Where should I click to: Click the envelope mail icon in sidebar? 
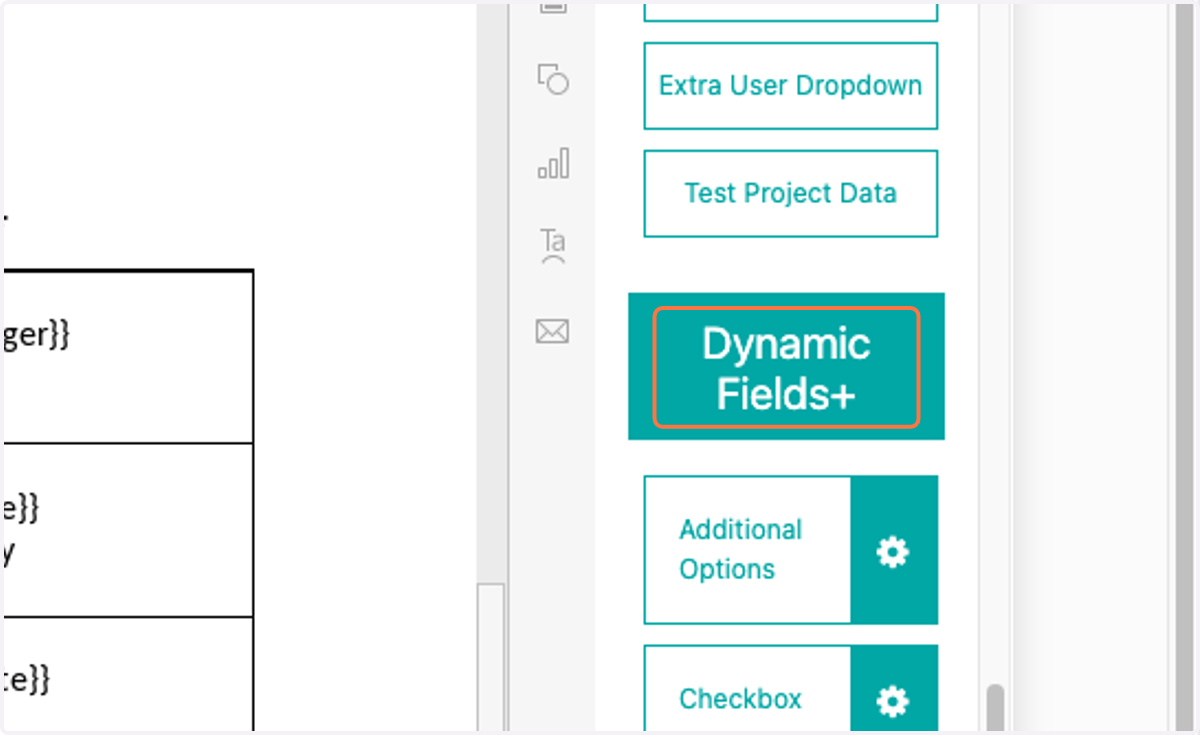point(553,331)
